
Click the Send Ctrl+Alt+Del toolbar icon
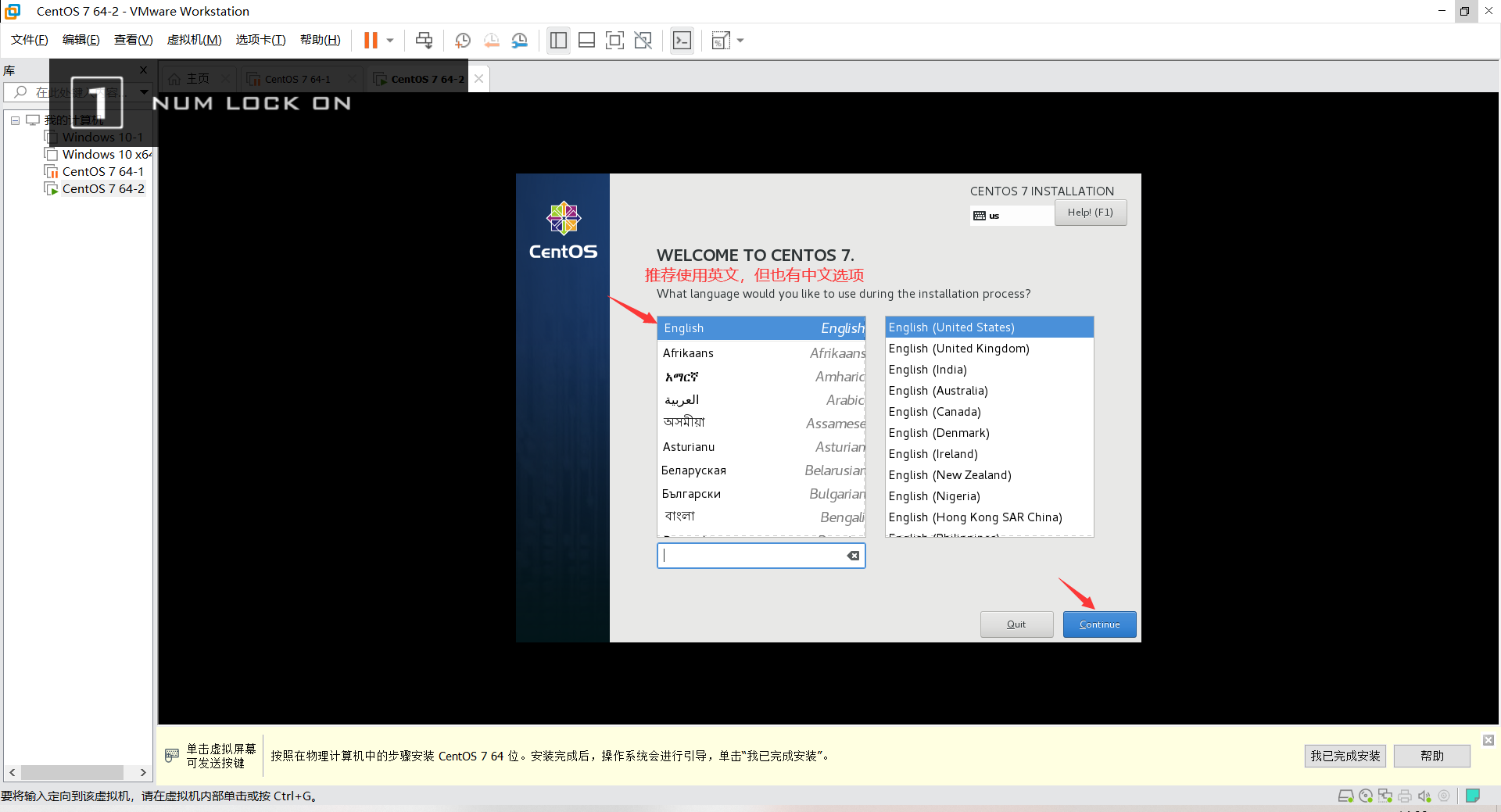click(424, 41)
